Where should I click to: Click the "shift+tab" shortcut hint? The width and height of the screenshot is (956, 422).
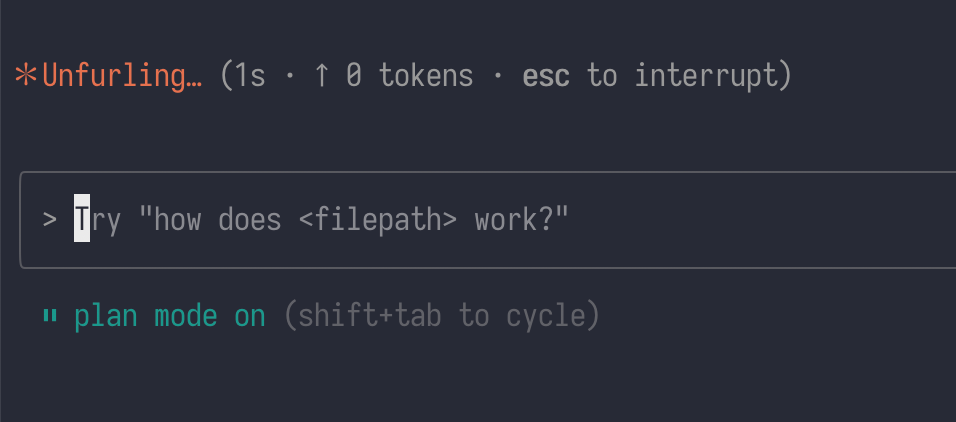[x=369, y=318]
